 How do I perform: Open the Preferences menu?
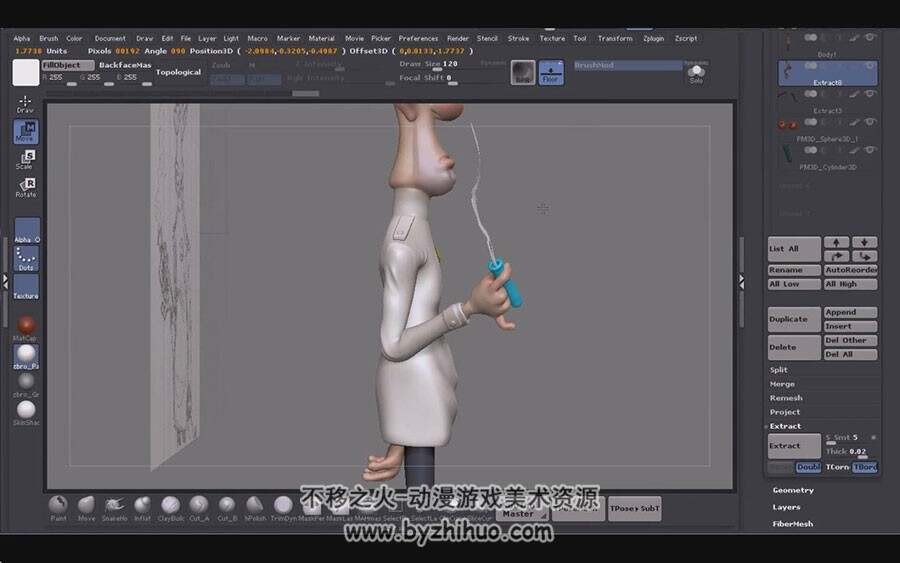click(x=418, y=38)
